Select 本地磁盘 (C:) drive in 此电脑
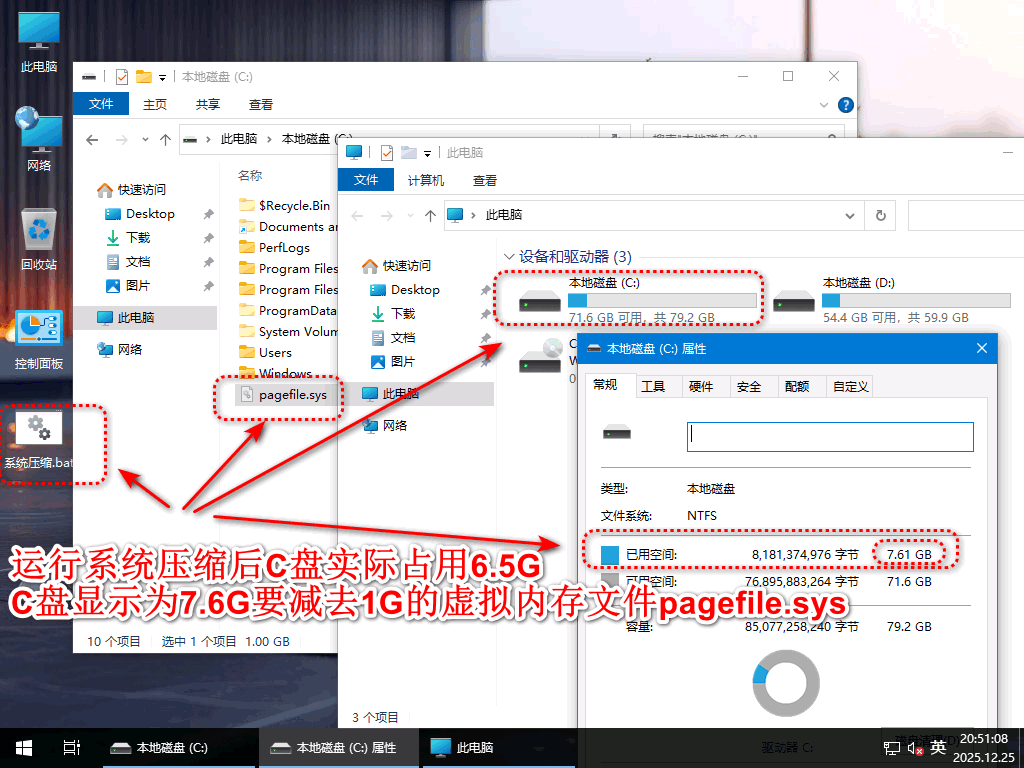Viewport: 1024px width, 768px height. (637, 300)
